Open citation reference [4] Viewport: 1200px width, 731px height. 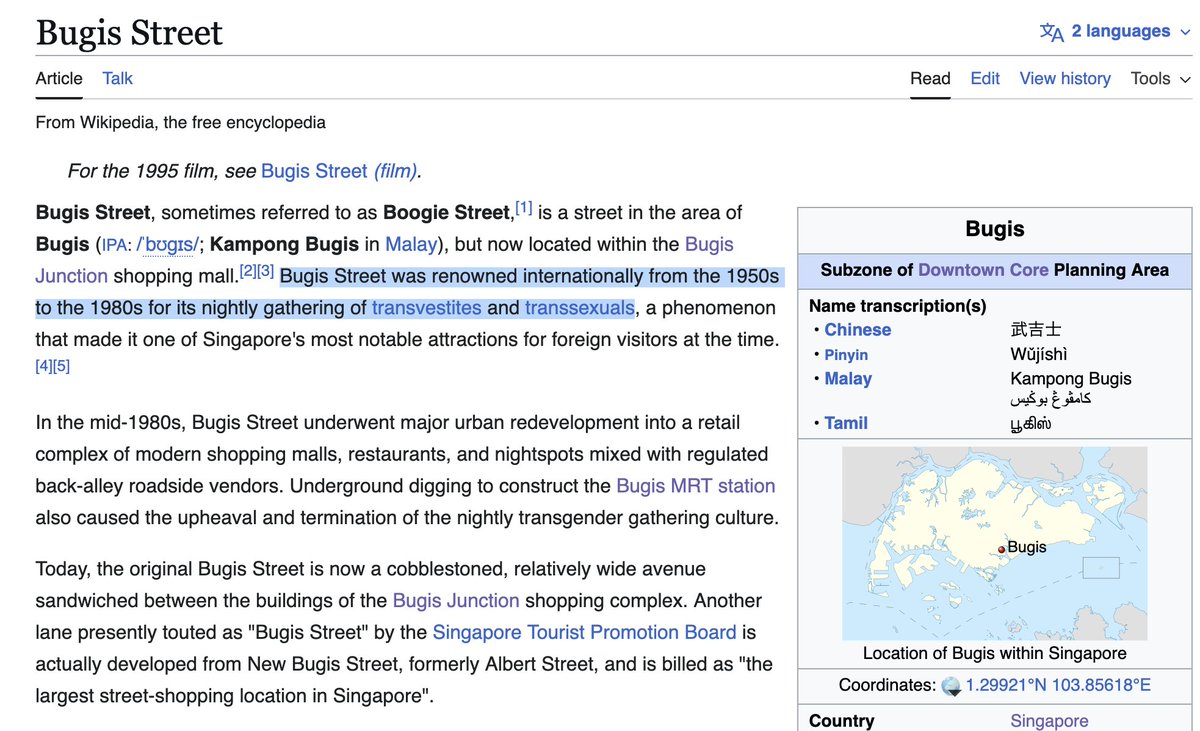44,366
